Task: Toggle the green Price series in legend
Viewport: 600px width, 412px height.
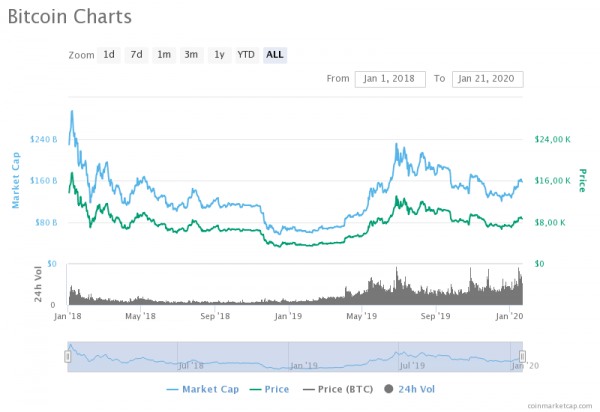Action: point(269,389)
